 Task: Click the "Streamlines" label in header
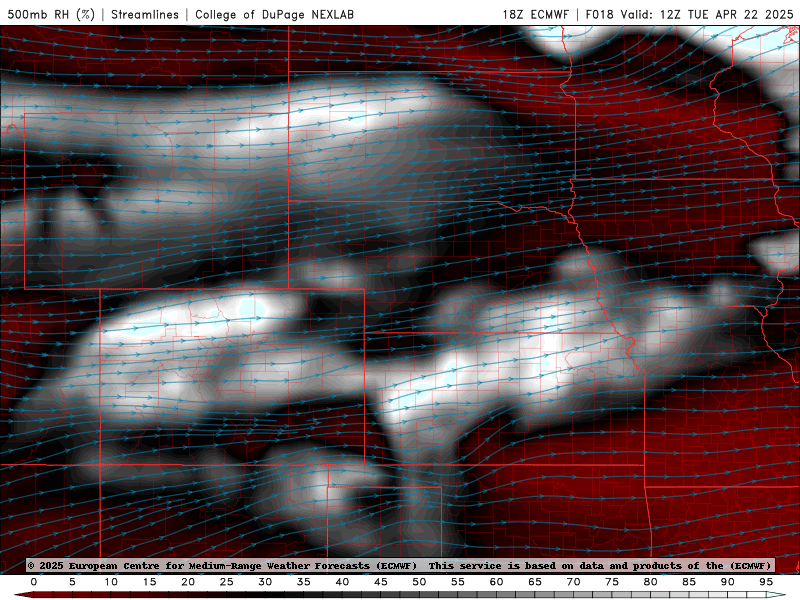[145, 14]
